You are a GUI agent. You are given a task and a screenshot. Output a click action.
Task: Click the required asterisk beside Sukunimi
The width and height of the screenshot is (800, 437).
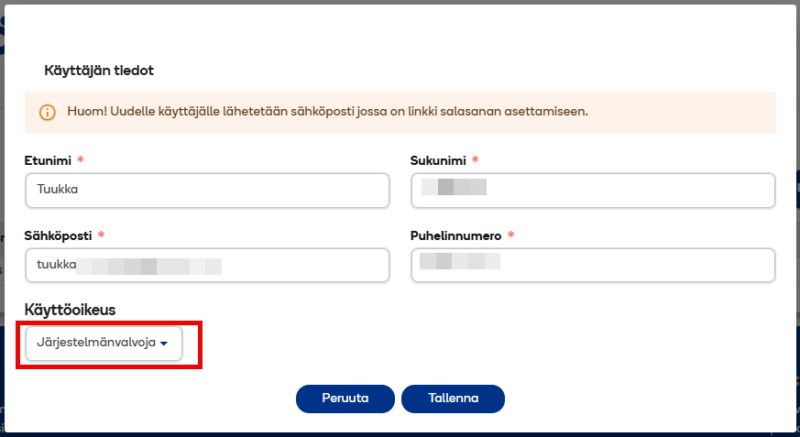coord(475,160)
